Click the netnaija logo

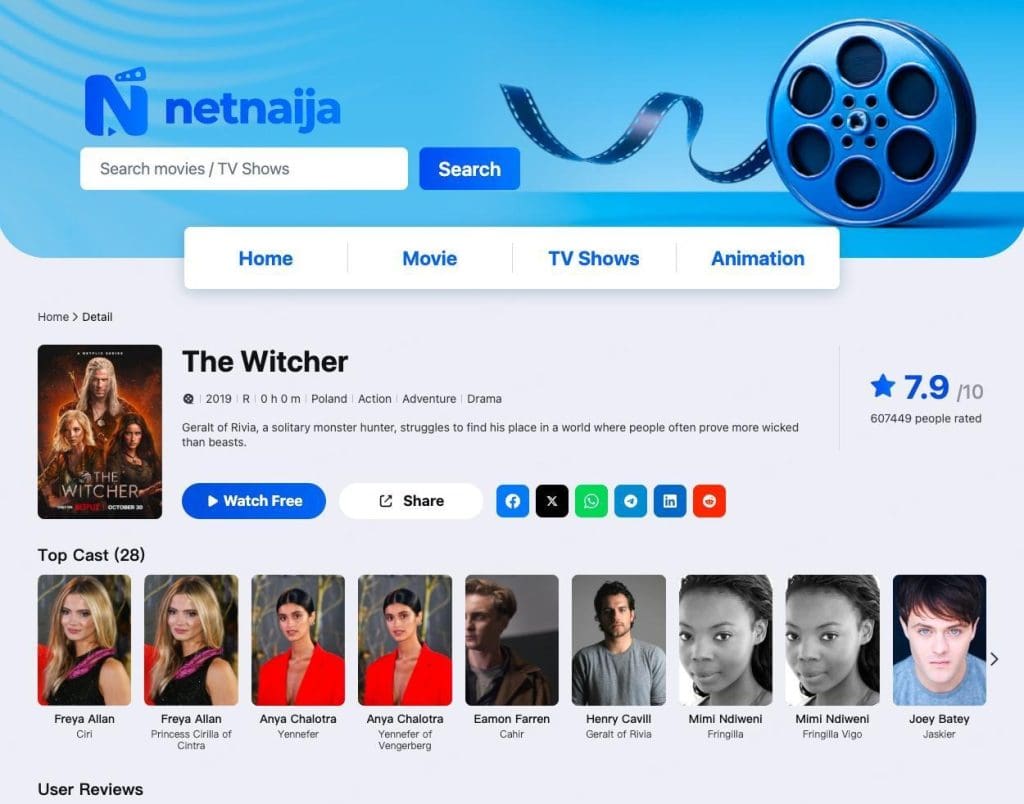click(x=213, y=103)
